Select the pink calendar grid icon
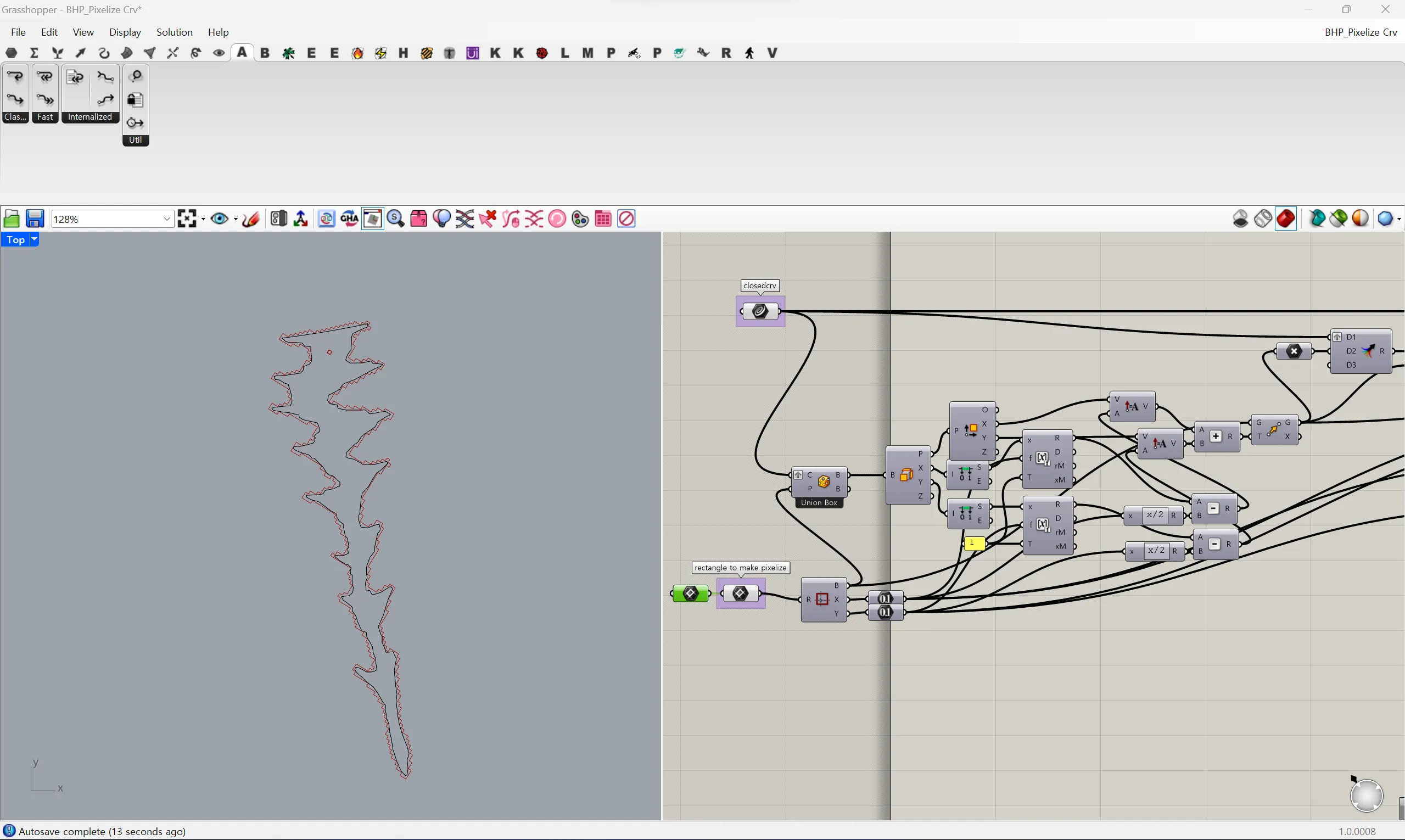Image resolution: width=1405 pixels, height=840 pixels. [603, 219]
